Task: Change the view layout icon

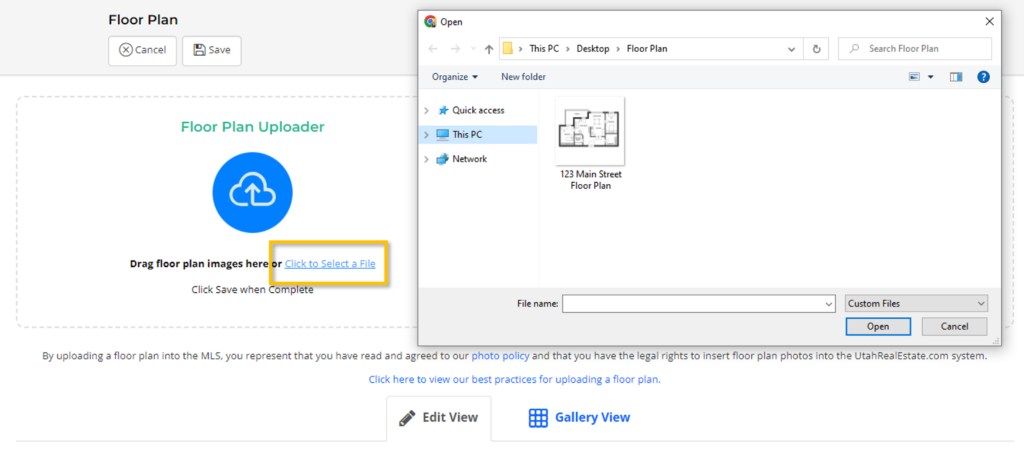Action: [915, 77]
